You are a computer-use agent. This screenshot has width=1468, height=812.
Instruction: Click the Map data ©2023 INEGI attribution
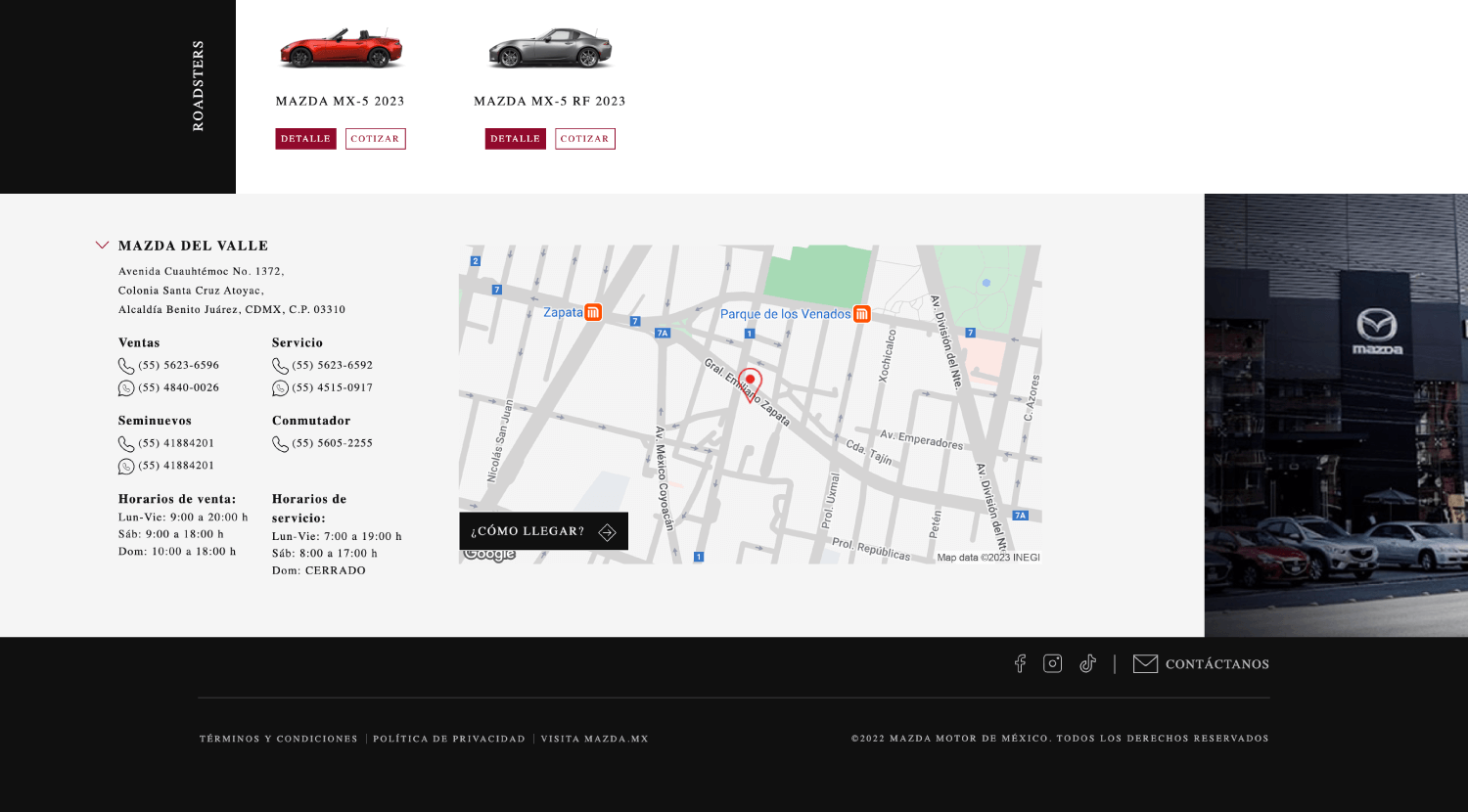pos(988,557)
